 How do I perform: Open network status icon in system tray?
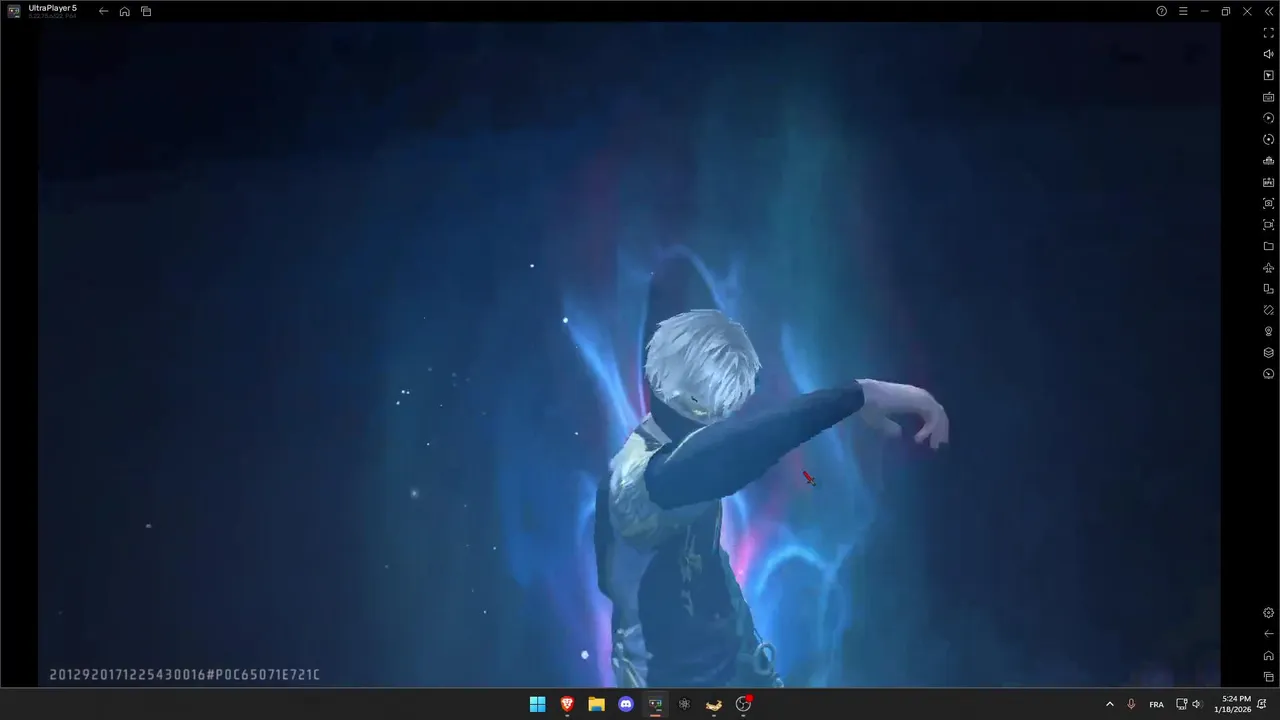[x=1181, y=704]
